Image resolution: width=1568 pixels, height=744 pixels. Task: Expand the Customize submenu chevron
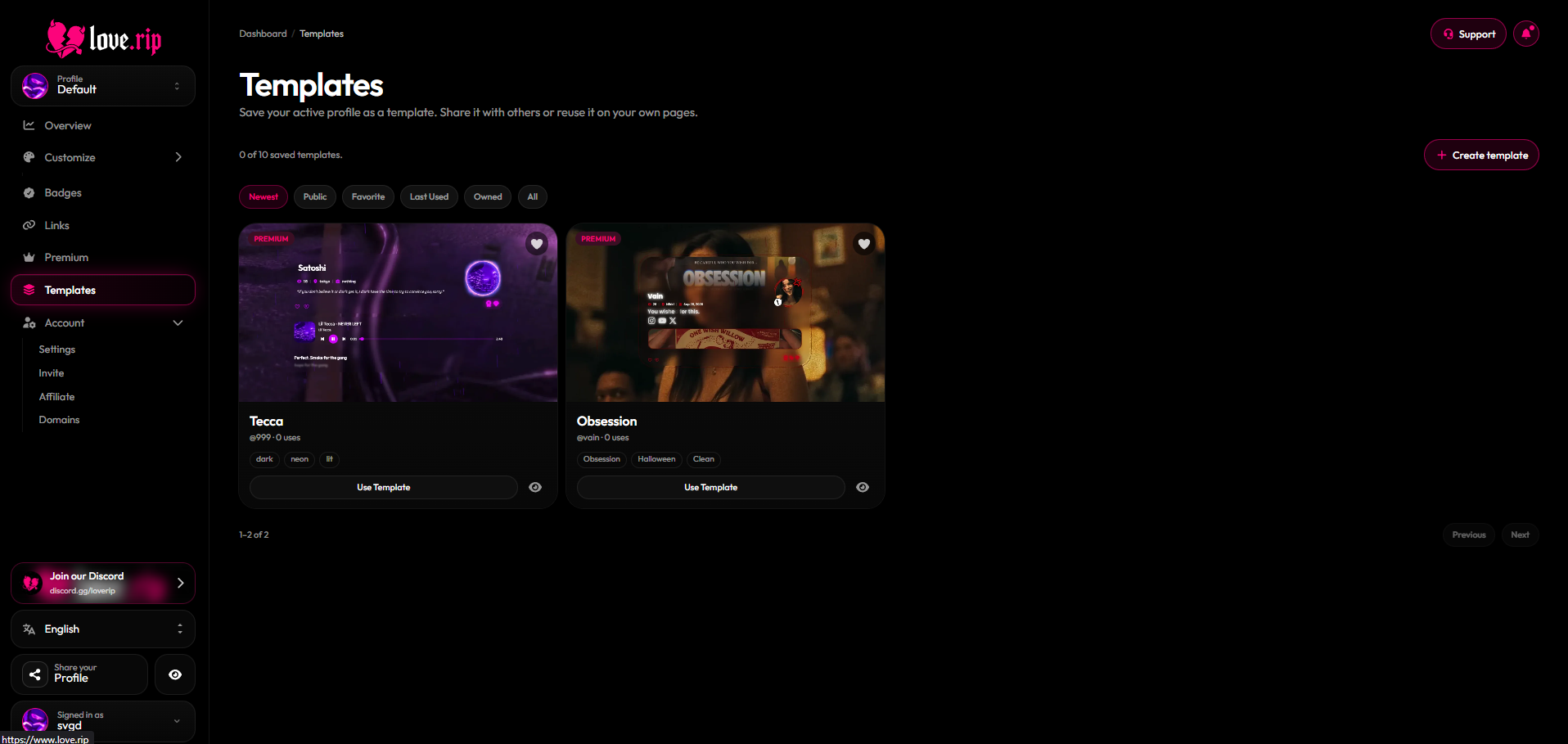[178, 157]
